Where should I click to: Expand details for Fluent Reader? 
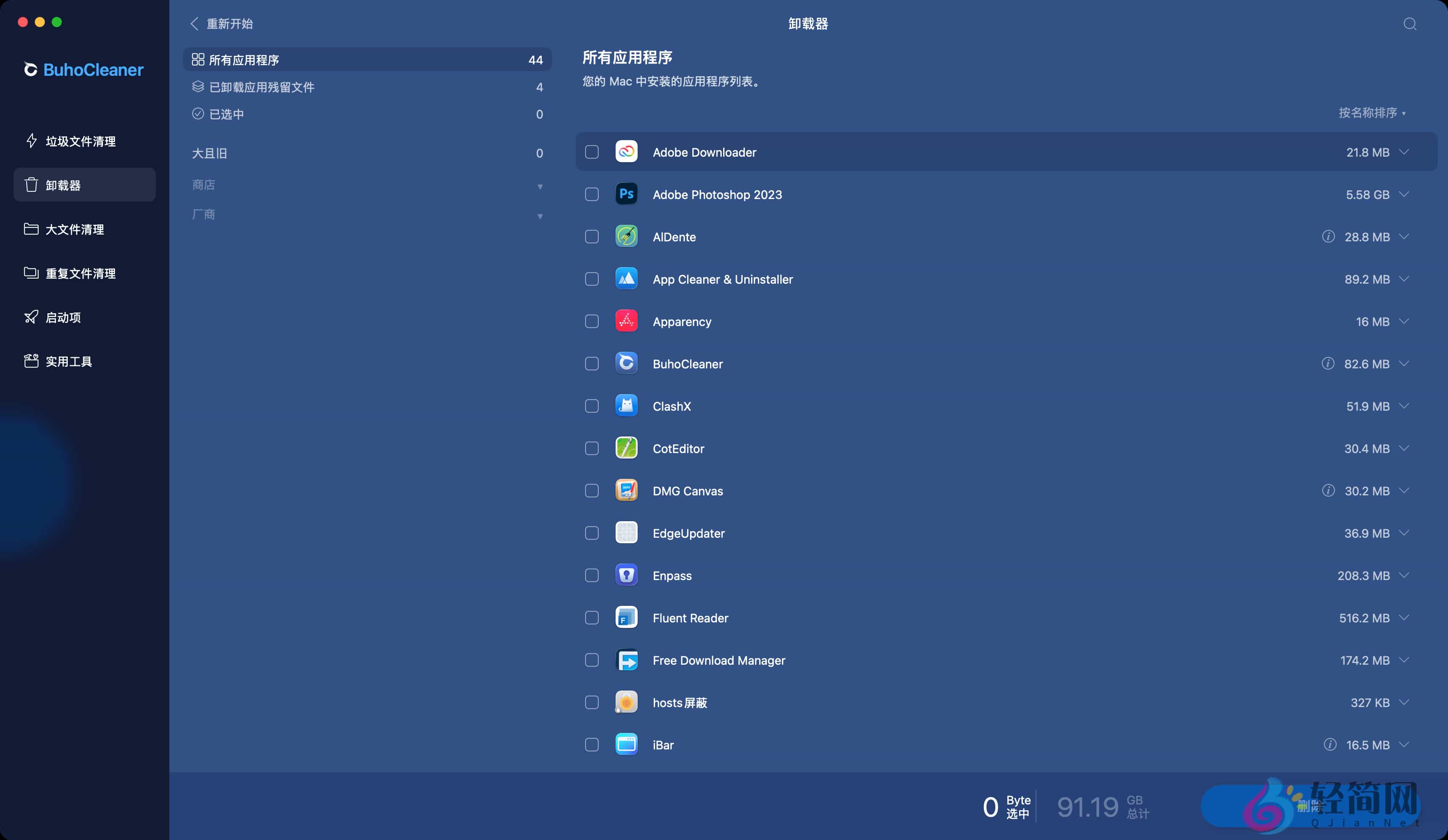click(1404, 618)
